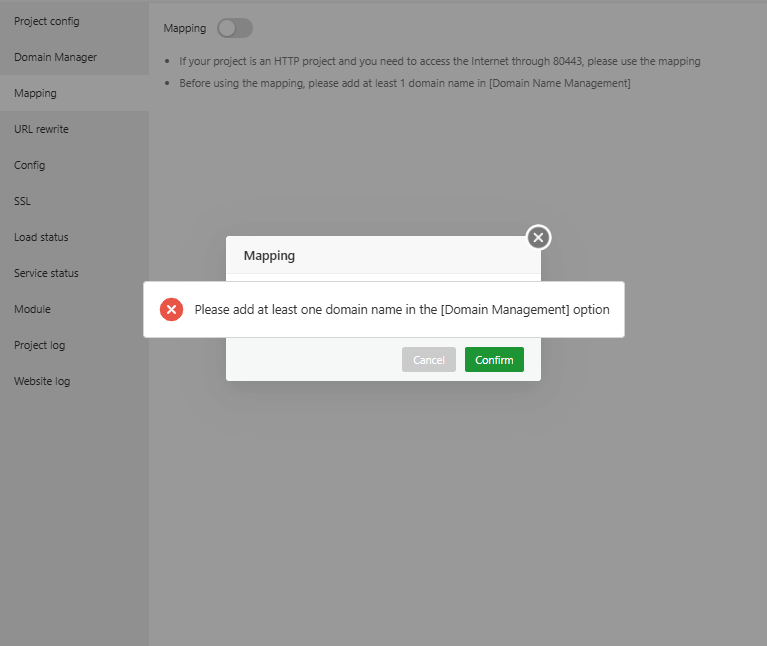Image resolution: width=767 pixels, height=646 pixels.
Task: Select the Mapping sidebar item
Action: point(74,93)
